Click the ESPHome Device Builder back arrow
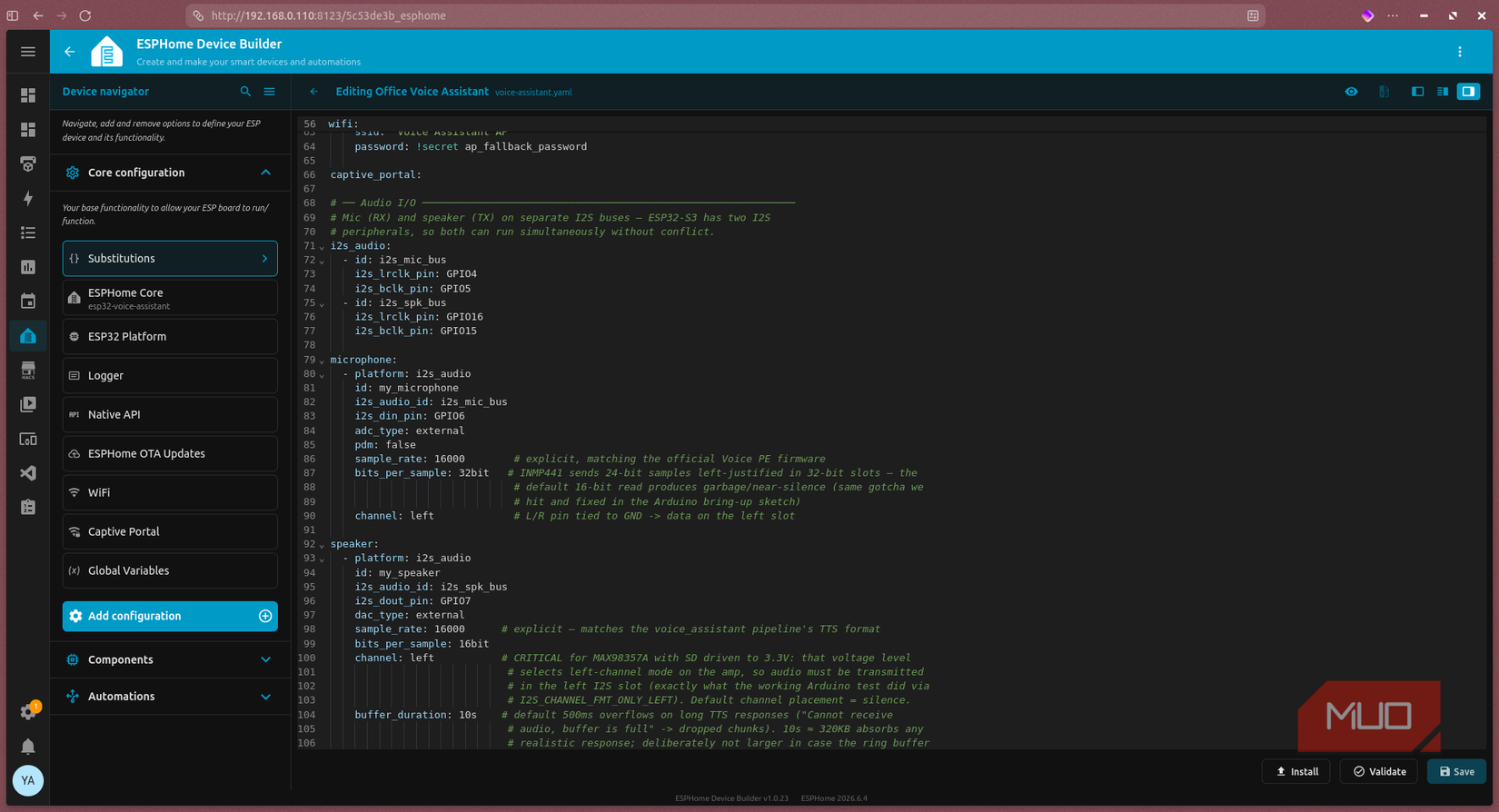This screenshot has width=1499, height=812. tap(70, 52)
